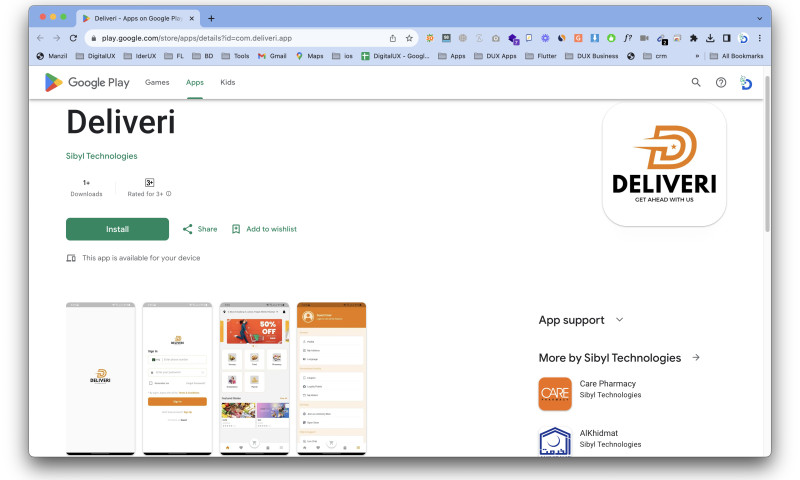The image size is (800, 480).
Task: Click the Grammarly extension icon
Action: [578, 38]
